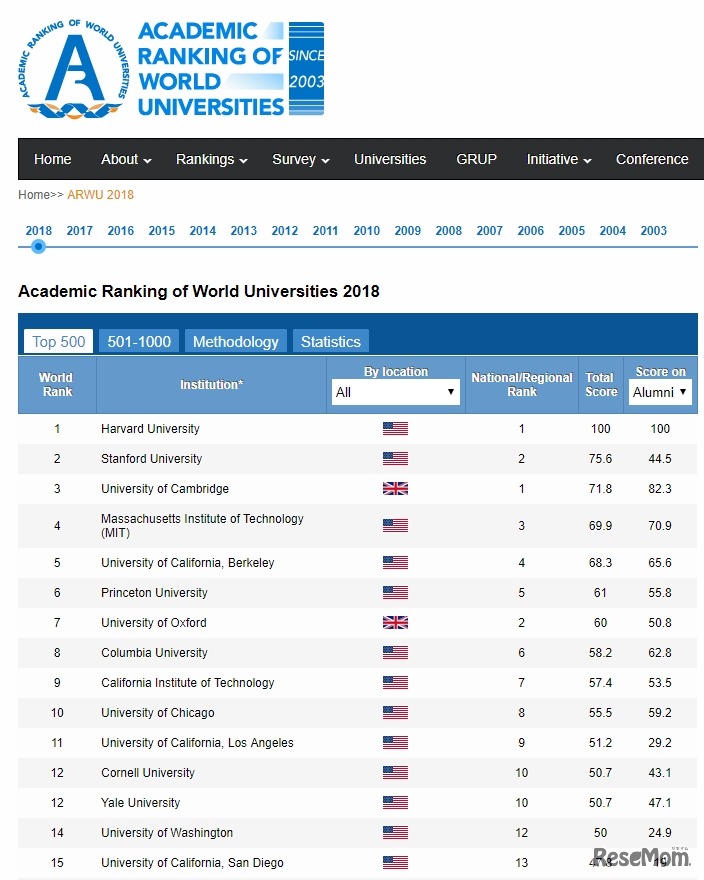Click the Total Score column header
This screenshot has width=704, height=880.
pos(601,384)
